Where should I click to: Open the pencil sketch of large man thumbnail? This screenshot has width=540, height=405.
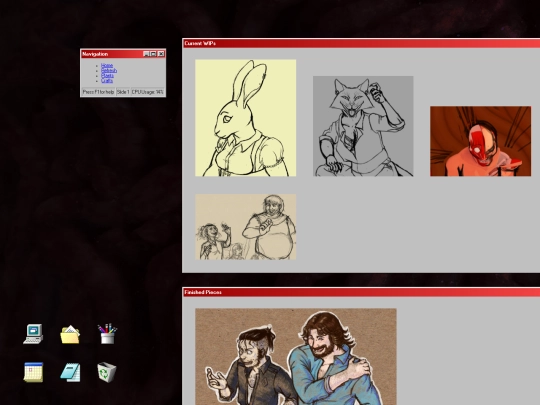click(246, 227)
